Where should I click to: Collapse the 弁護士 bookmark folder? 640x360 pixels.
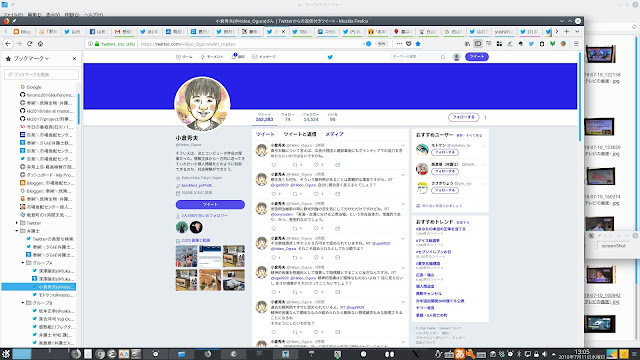pos(17,231)
